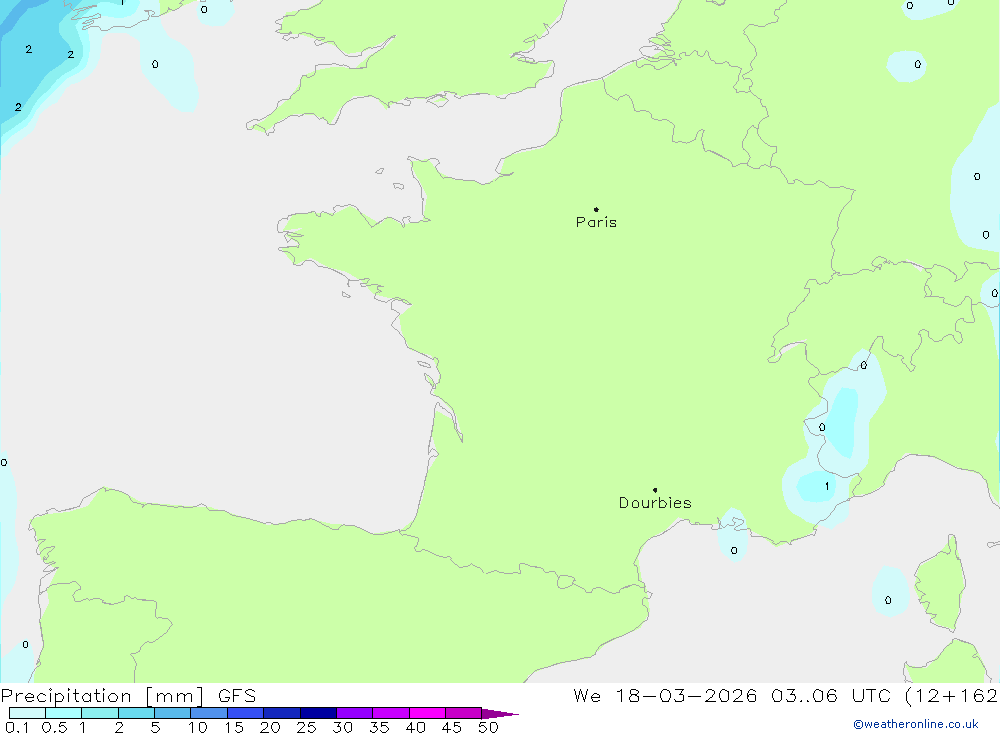Click the forecast date 'We 18-03-2026' text
This screenshot has height=733, width=1000.
665,696
